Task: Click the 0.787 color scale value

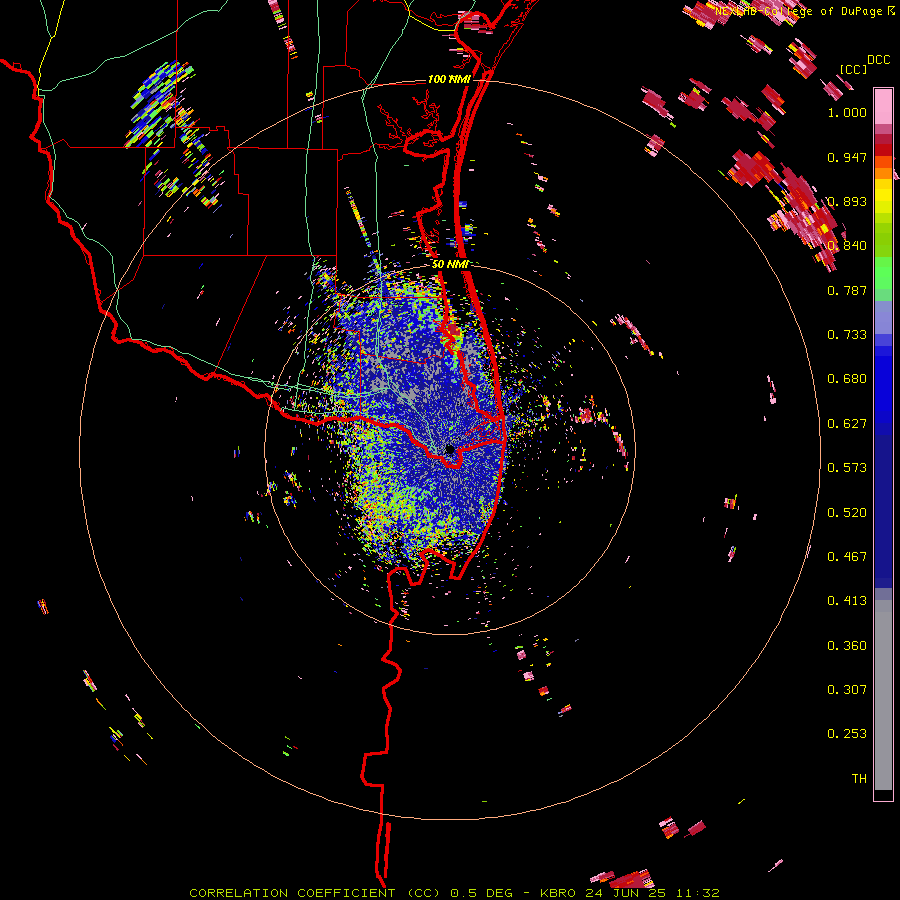Action: point(847,290)
